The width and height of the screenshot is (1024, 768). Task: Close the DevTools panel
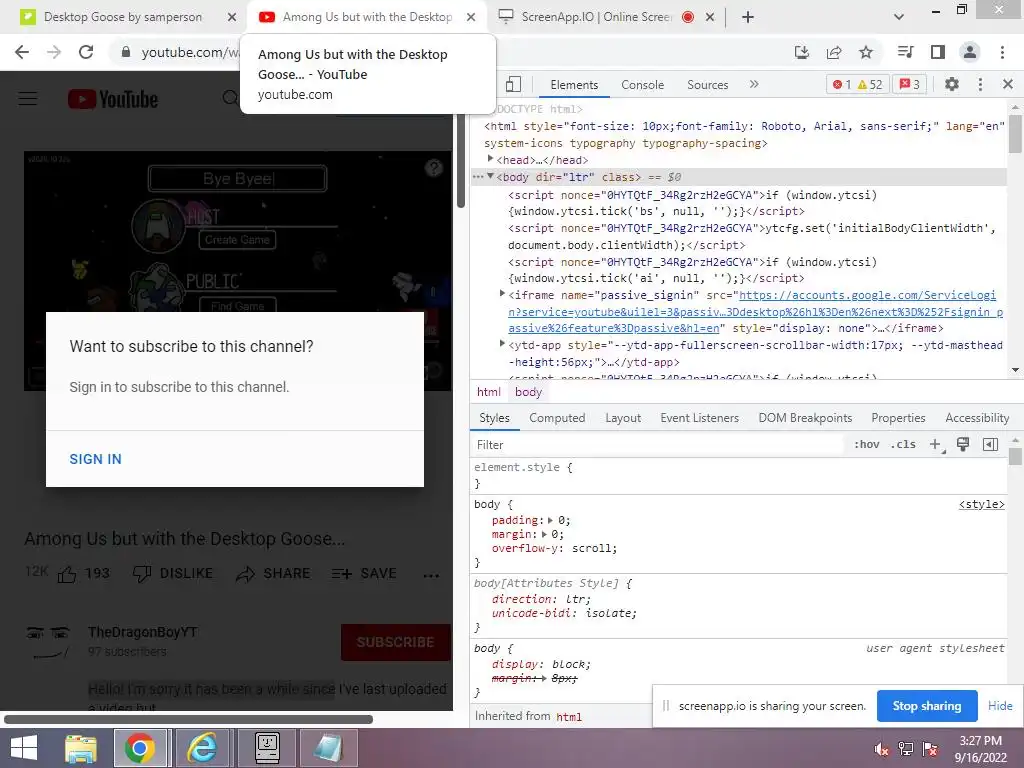1008,84
